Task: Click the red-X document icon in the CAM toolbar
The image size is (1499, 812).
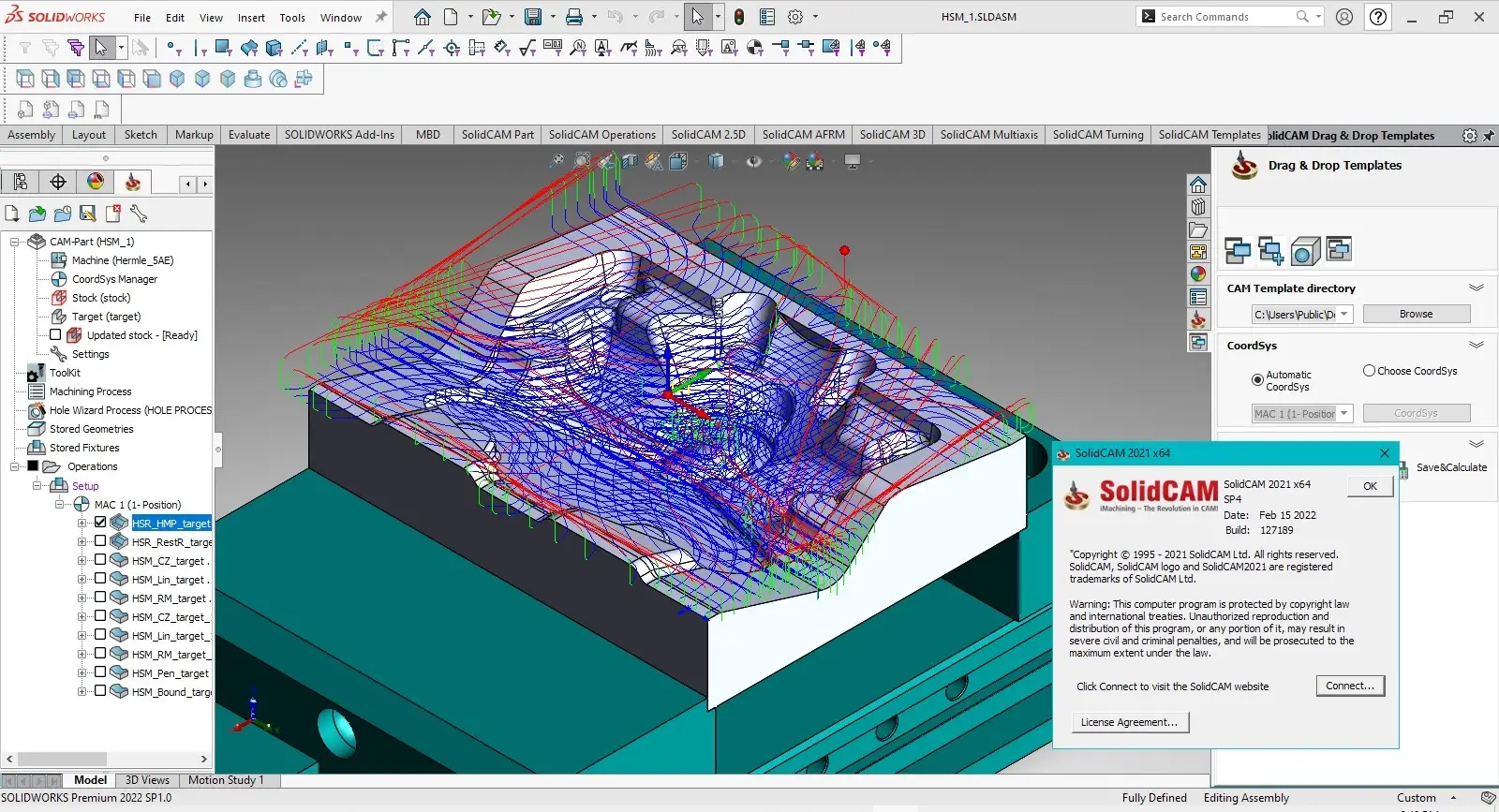Action: 113,214
